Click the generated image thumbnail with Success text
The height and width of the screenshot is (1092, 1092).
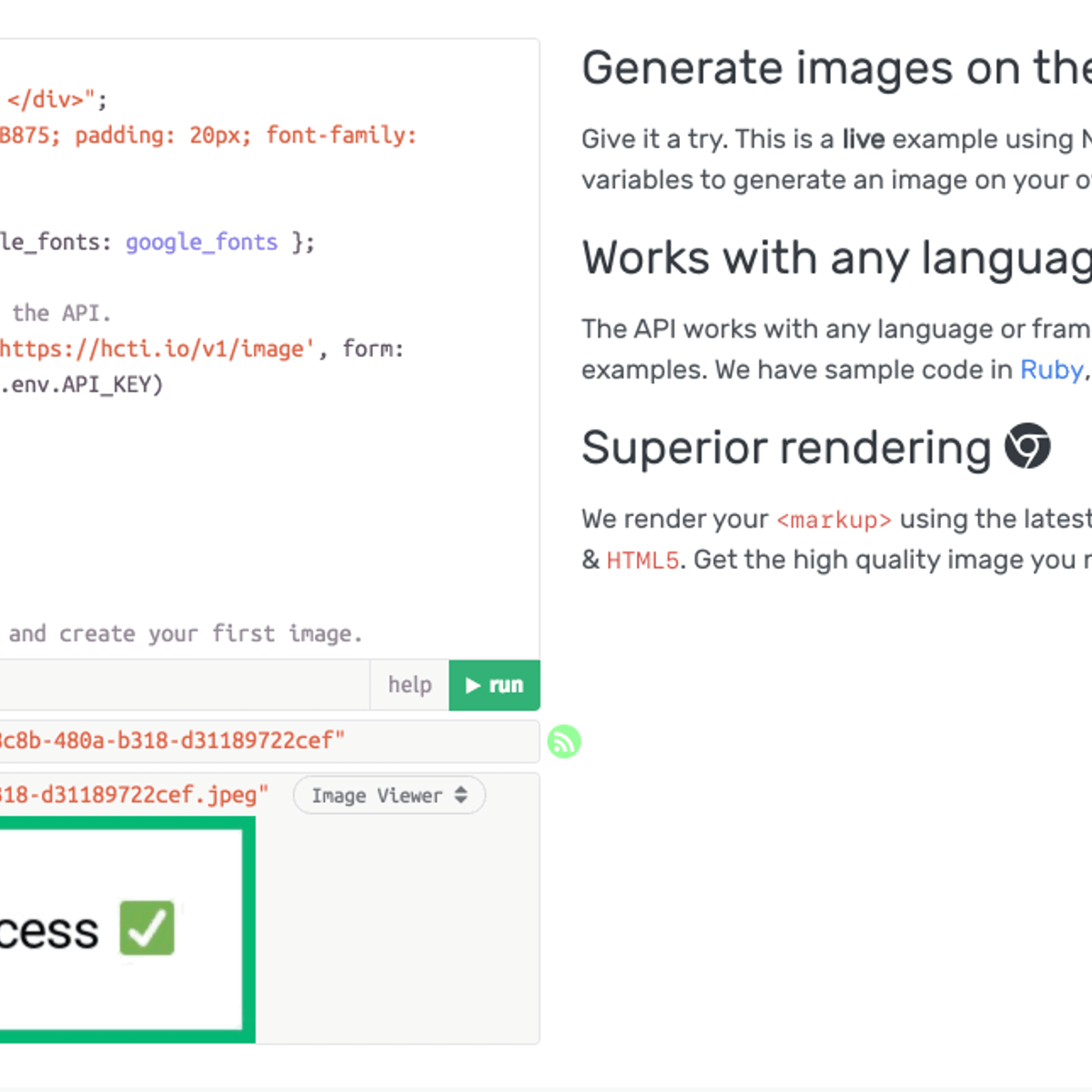[127, 928]
